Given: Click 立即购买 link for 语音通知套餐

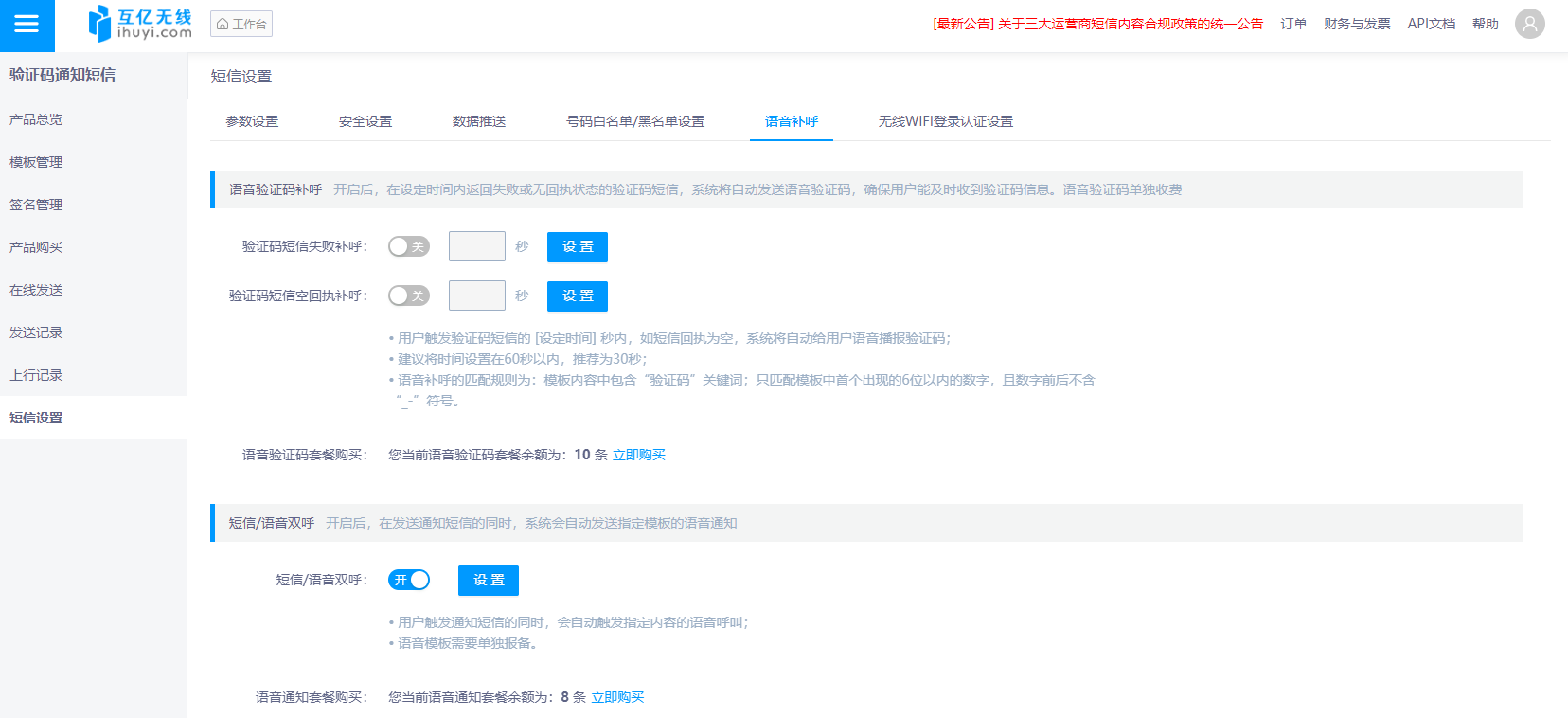Looking at the screenshot, I should 617,697.
